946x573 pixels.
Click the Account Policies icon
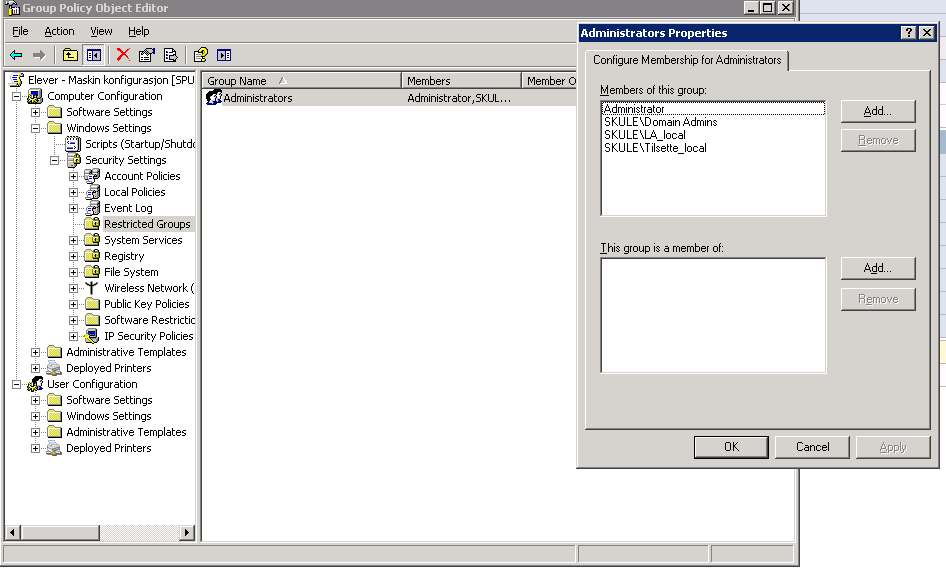click(92, 176)
